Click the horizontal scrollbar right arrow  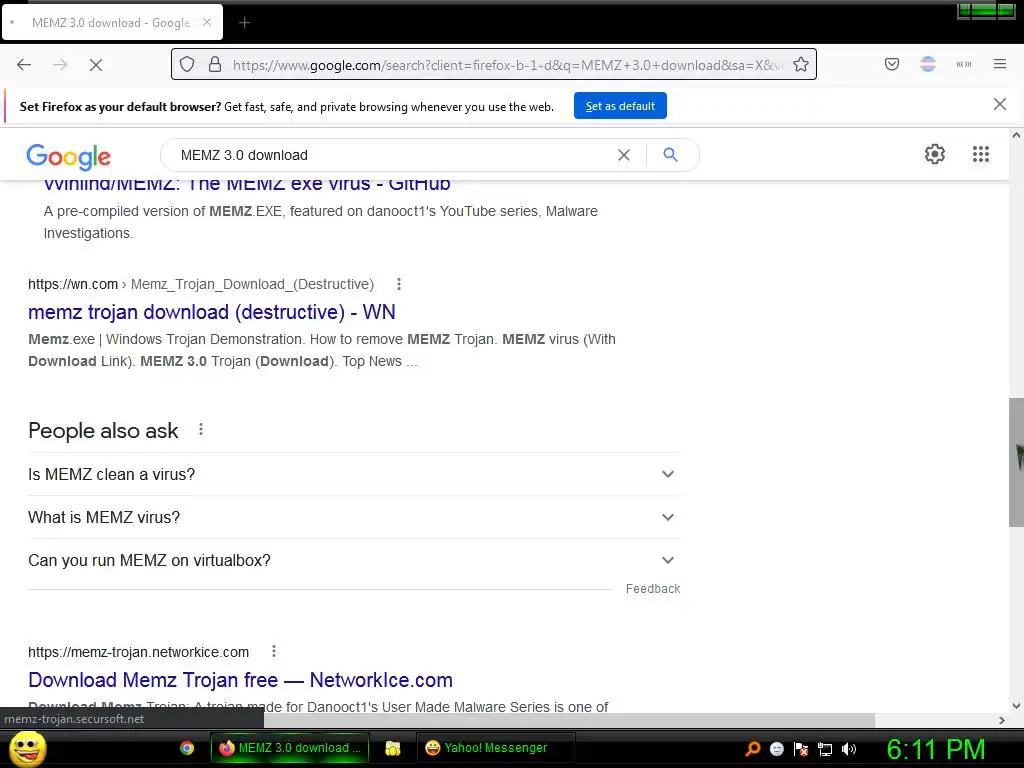(x=1001, y=720)
